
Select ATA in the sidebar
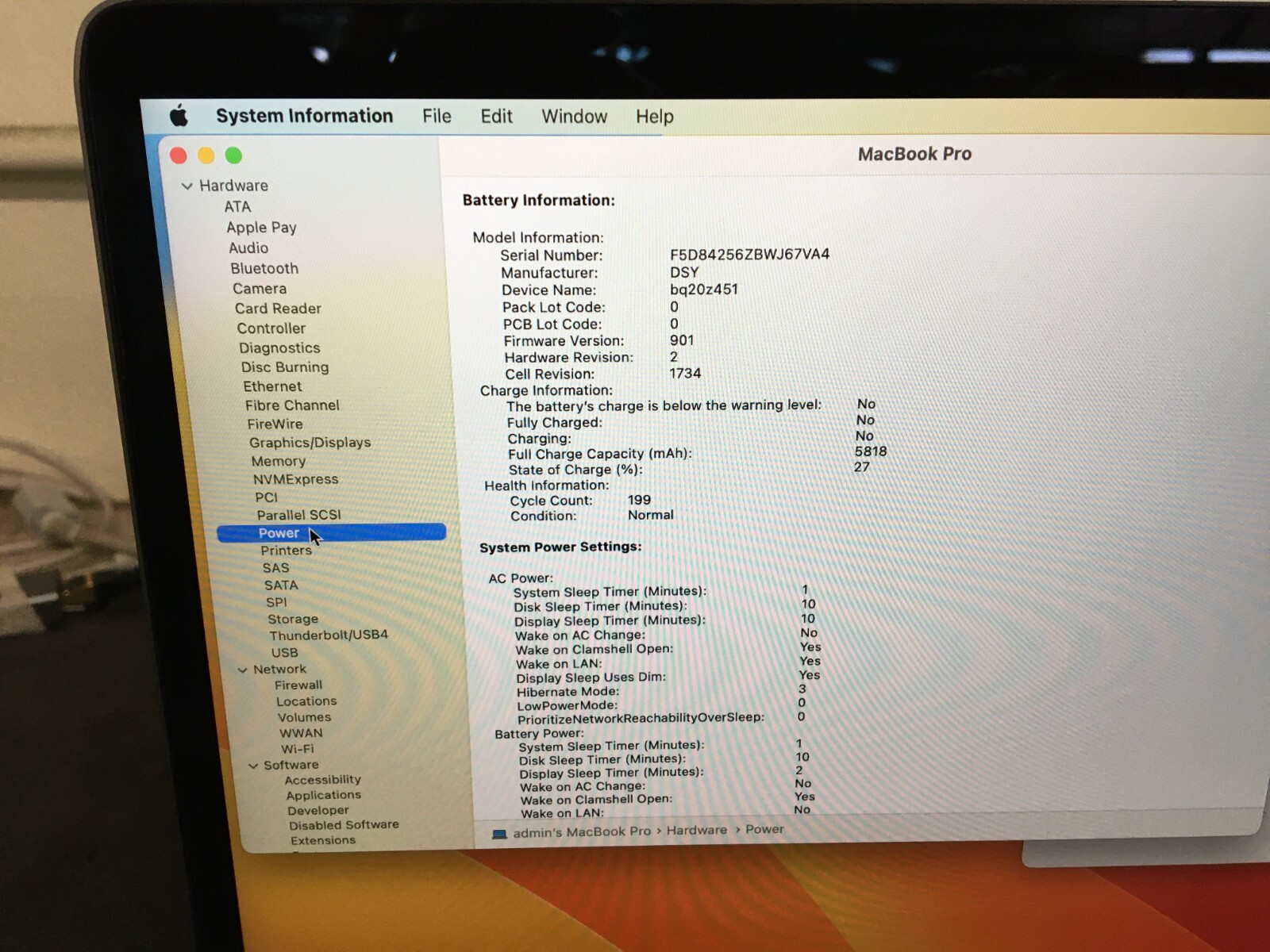[x=237, y=207]
